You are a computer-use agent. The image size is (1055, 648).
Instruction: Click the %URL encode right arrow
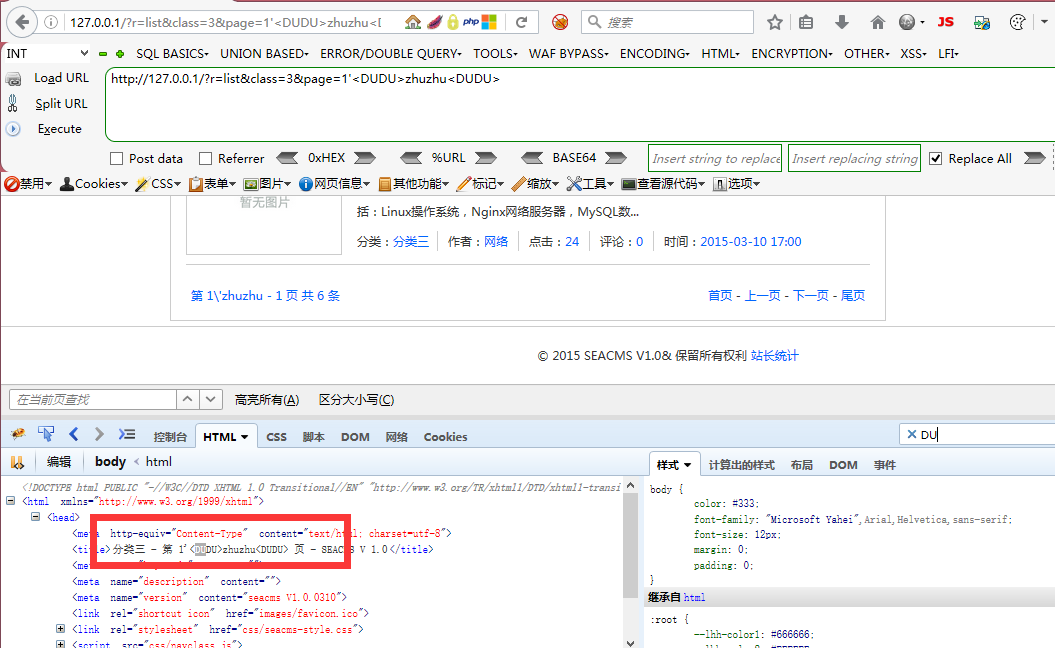[486, 158]
